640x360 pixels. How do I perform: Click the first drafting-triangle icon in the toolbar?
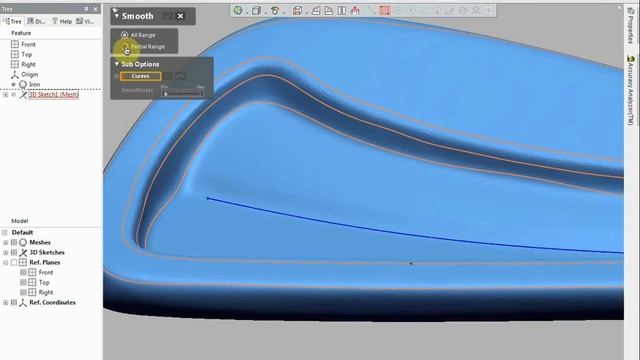pyautogui.click(x=316, y=11)
